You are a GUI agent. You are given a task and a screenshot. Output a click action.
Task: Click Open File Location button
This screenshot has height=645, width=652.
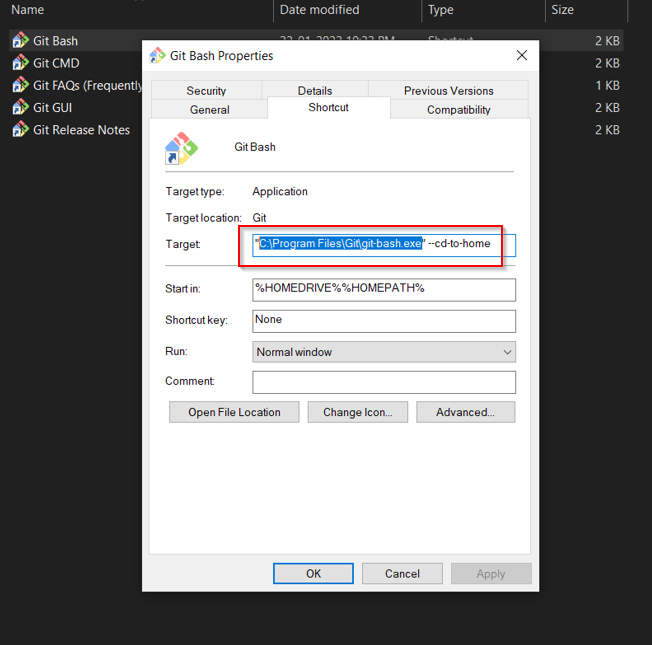(x=234, y=412)
